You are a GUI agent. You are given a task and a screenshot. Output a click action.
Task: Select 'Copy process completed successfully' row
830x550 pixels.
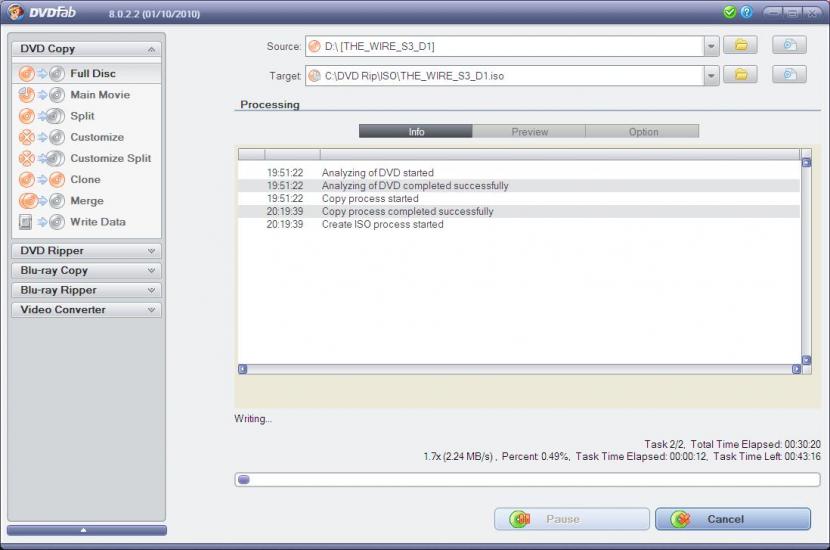(519, 211)
